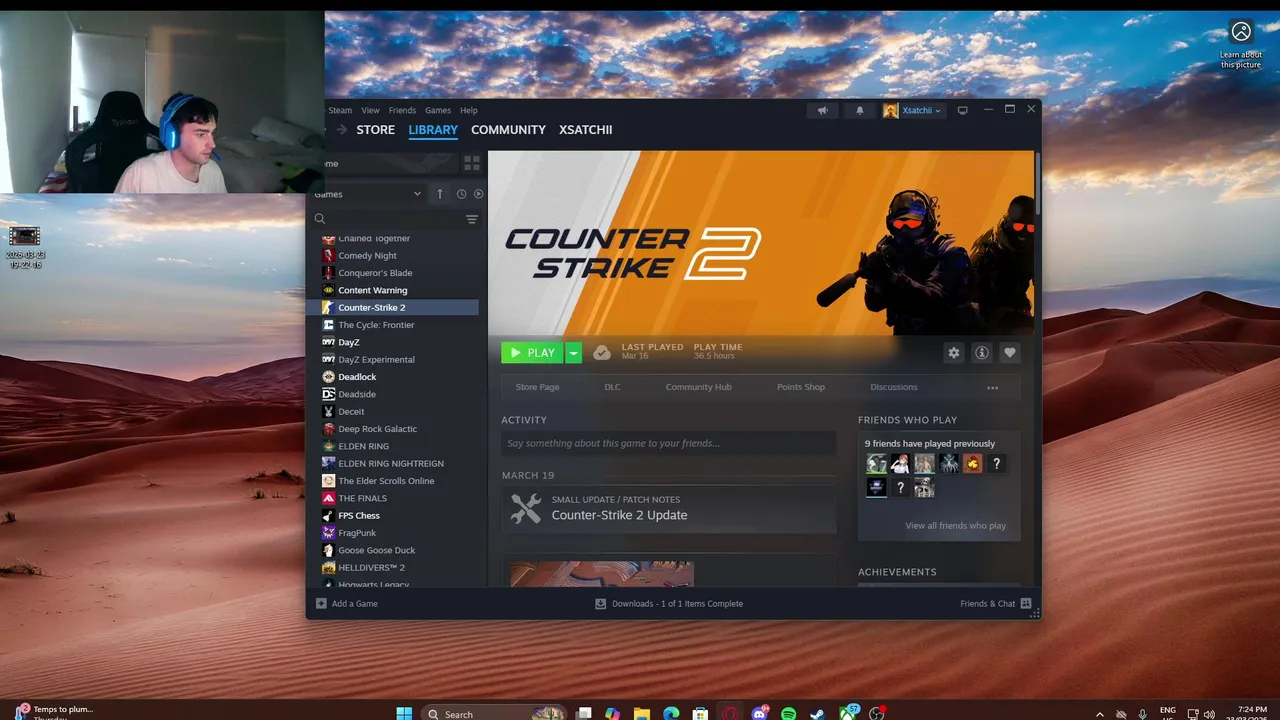Check the Steam Cloud status icon
1280x720 pixels.
tap(602, 352)
